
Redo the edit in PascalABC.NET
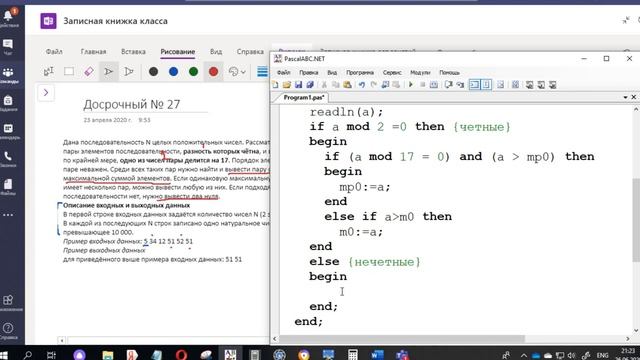click(373, 84)
